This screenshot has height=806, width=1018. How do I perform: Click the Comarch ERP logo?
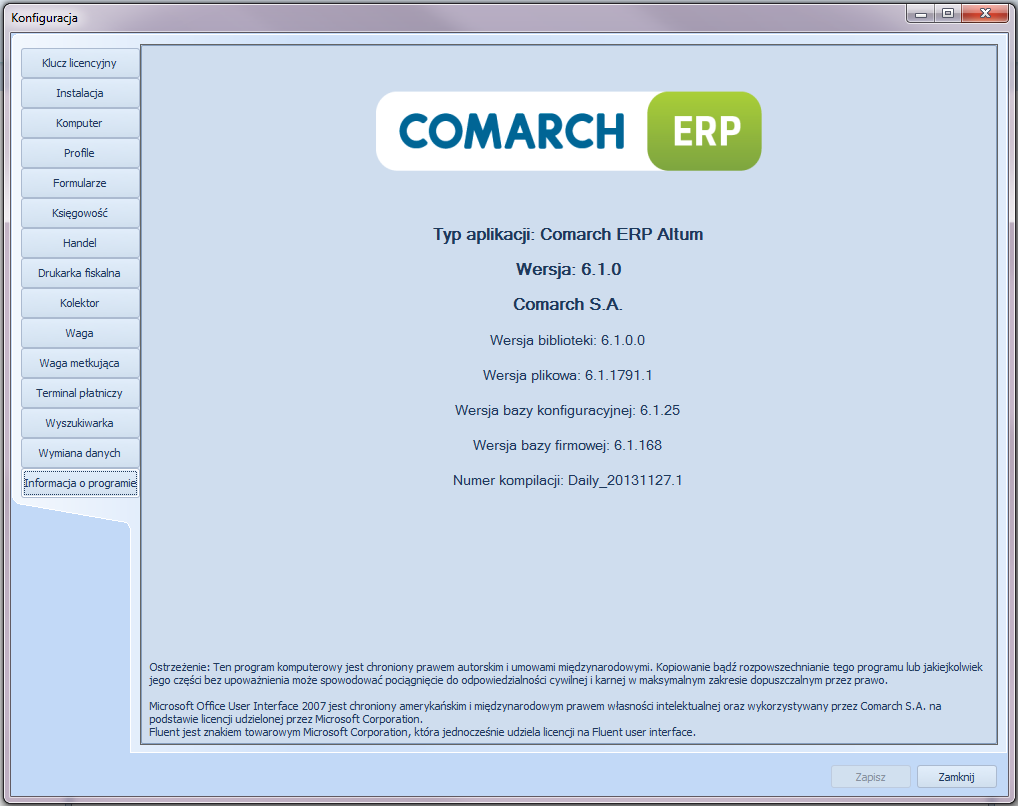click(x=569, y=131)
